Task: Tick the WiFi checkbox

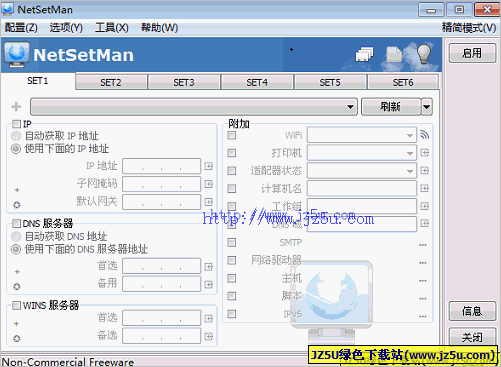Action: [x=232, y=135]
